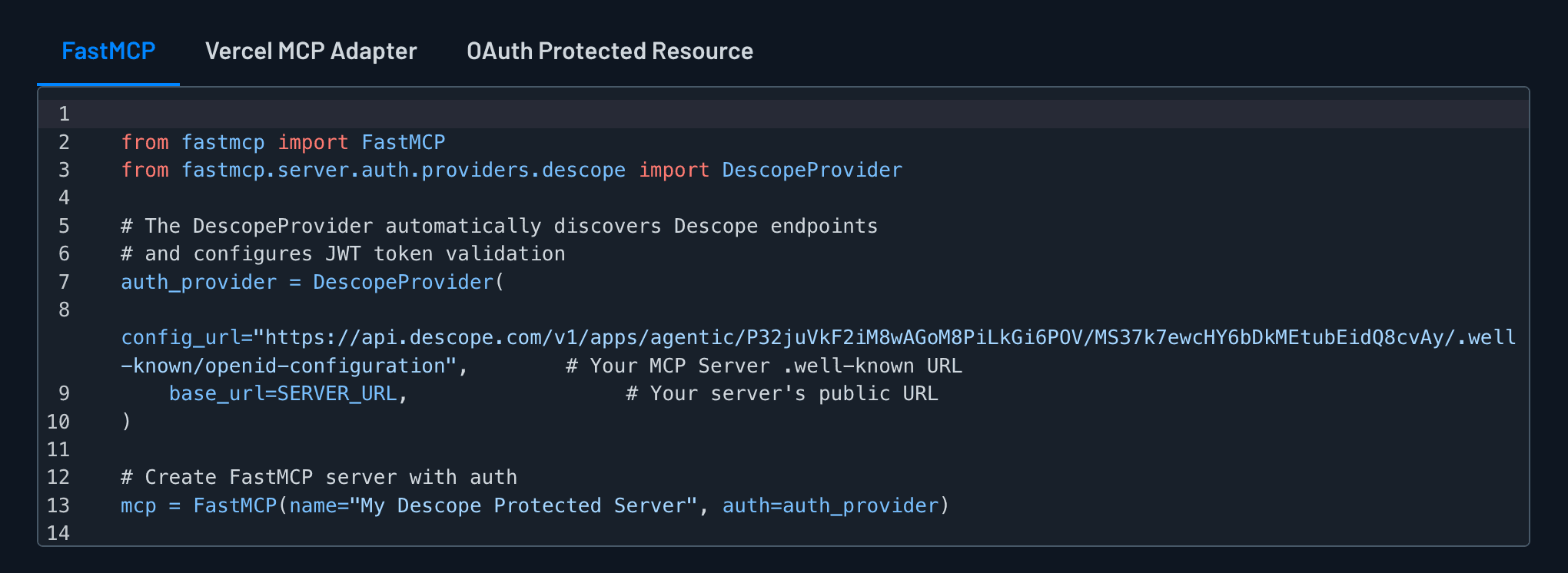
Task: Click comment 'Your server's public URL'
Action: click(782, 393)
